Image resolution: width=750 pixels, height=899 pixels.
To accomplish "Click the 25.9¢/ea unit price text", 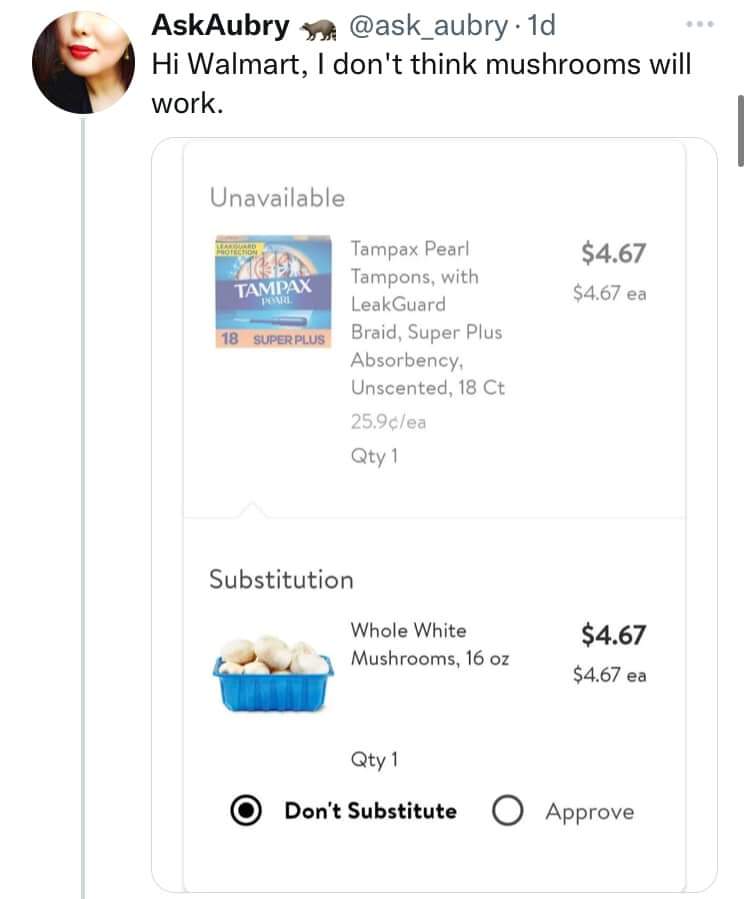I will 388,422.
